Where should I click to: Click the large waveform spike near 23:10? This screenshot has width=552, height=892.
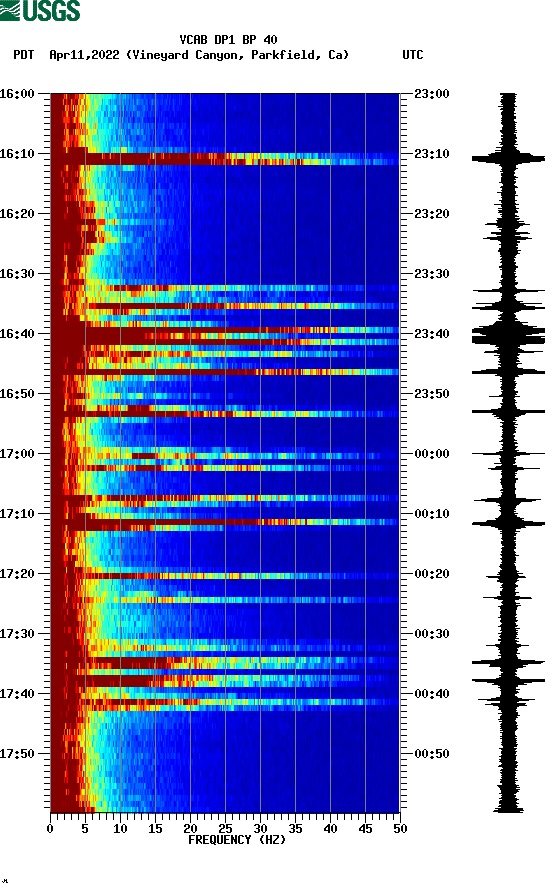[508, 158]
